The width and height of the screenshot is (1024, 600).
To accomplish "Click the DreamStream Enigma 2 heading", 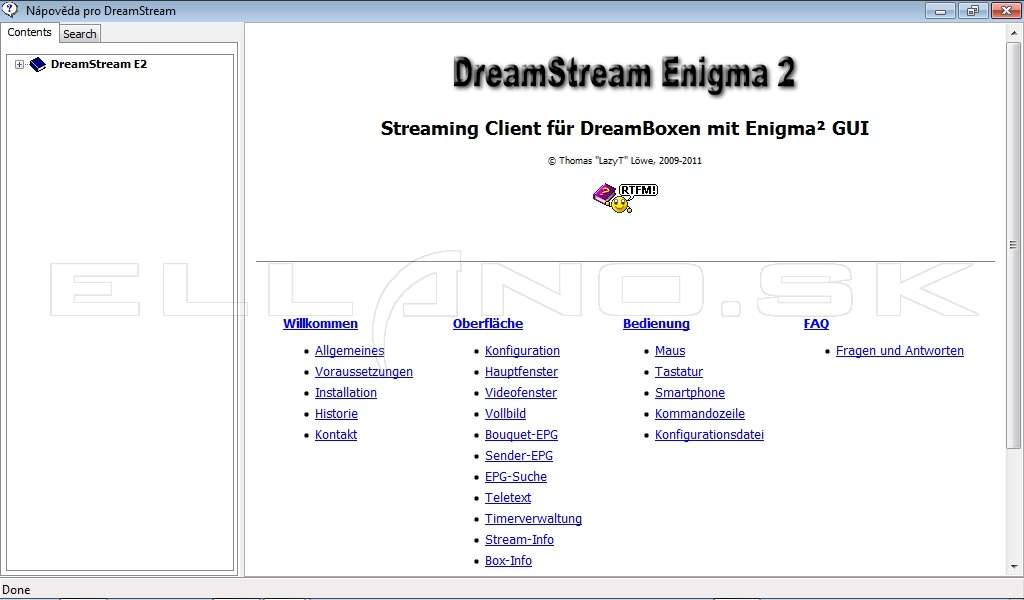I will point(624,73).
